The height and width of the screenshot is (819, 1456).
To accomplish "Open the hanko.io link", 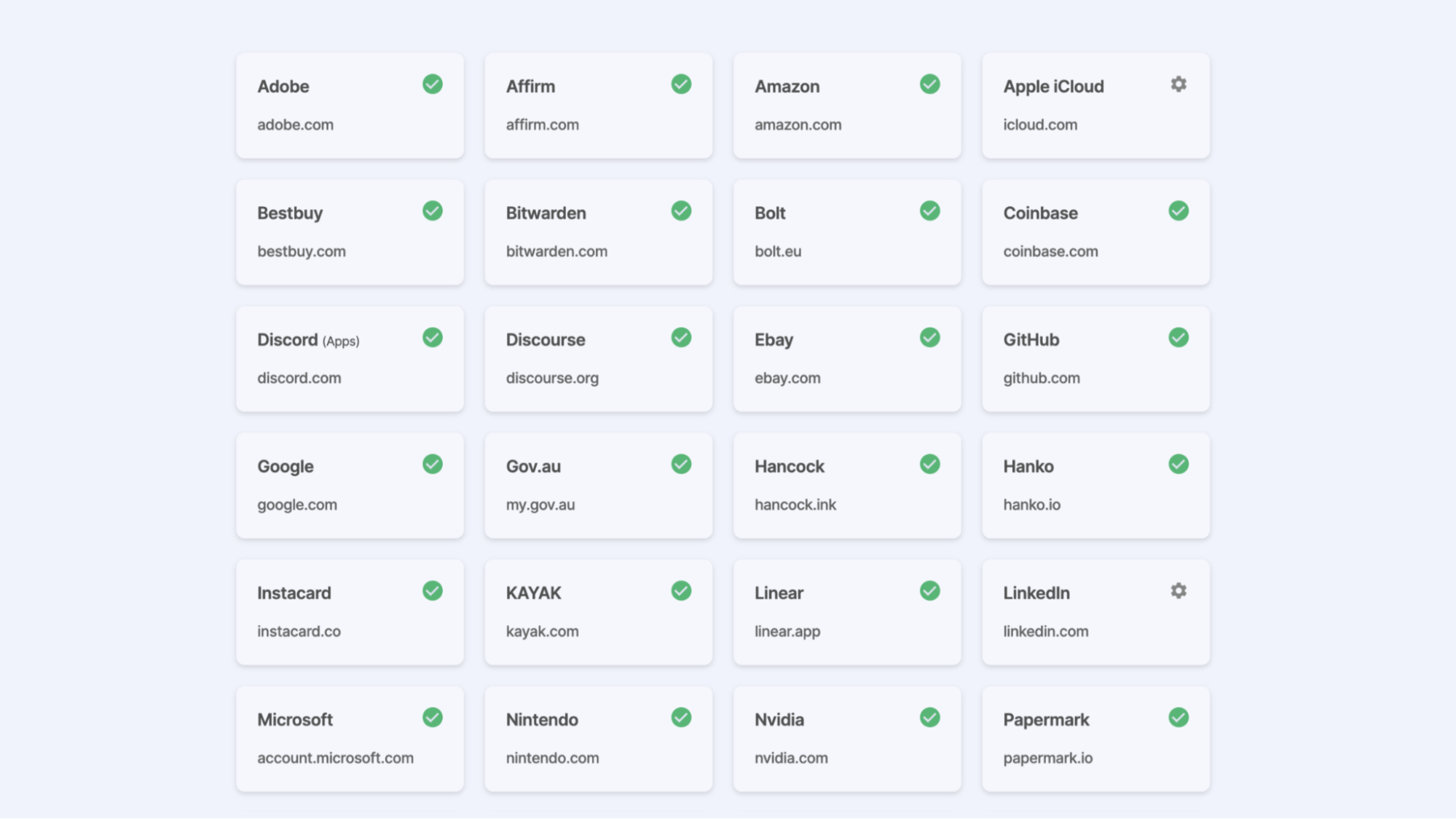I will pyautogui.click(x=1031, y=504).
